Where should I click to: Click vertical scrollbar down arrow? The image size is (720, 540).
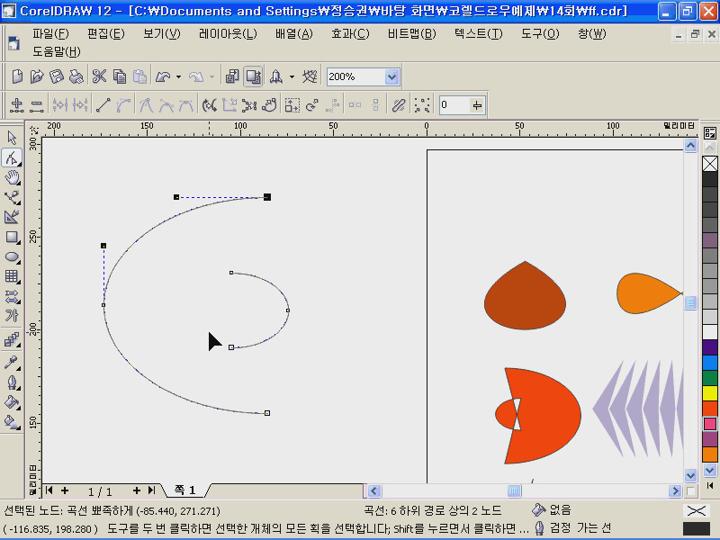coord(690,474)
